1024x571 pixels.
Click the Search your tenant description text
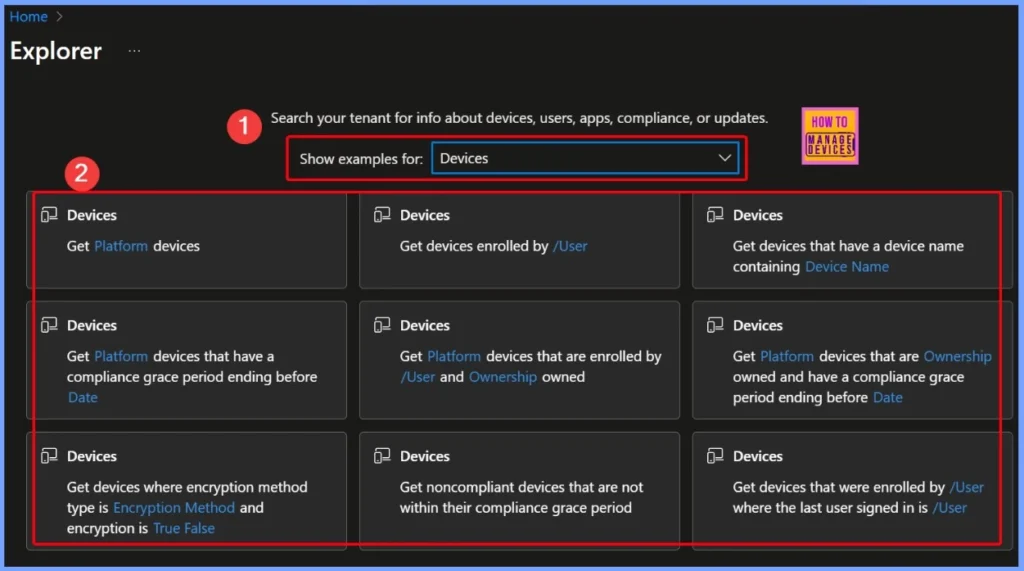(x=519, y=118)
